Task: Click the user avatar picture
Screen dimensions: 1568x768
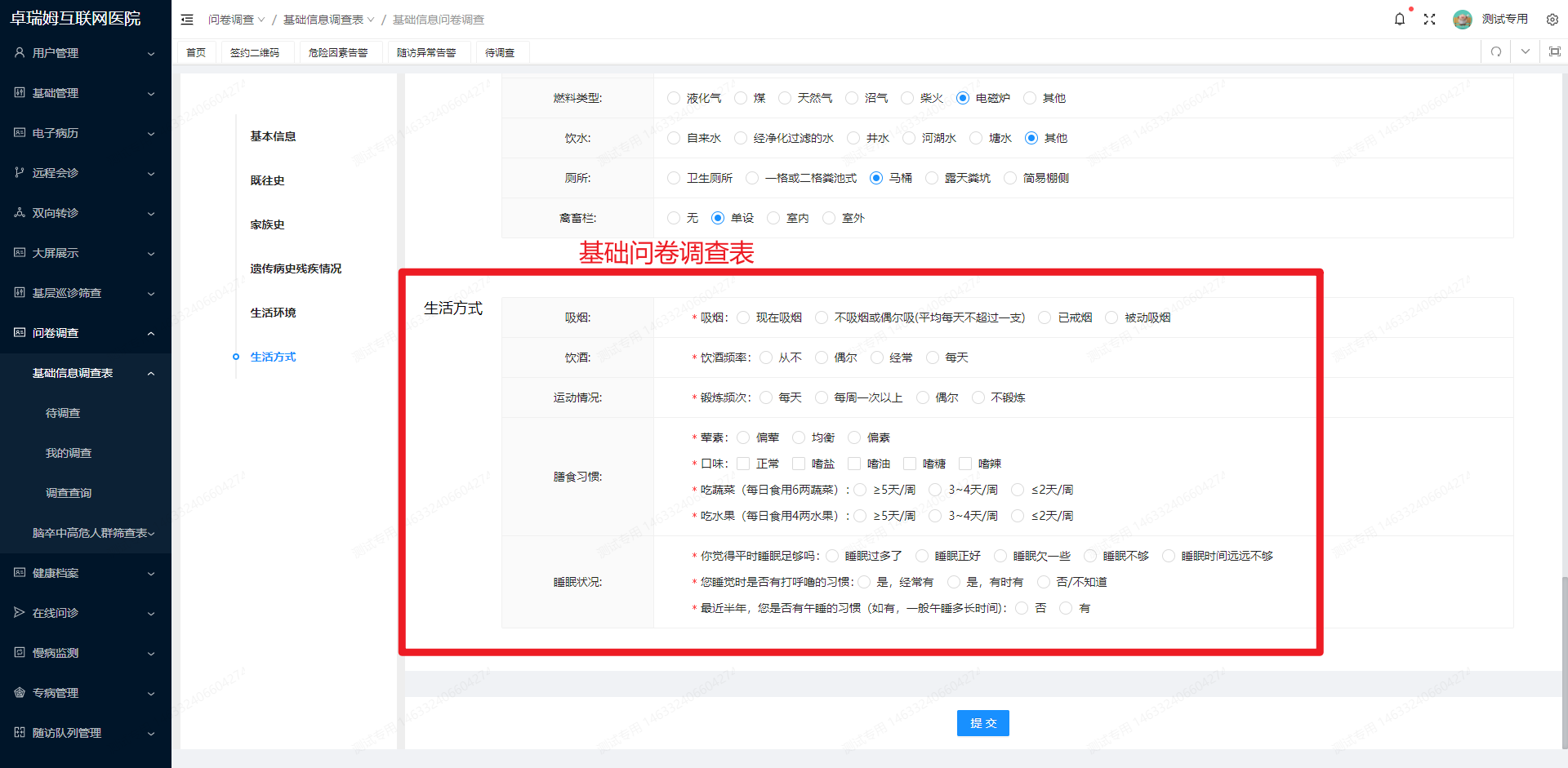Action: pos(1463,19)
